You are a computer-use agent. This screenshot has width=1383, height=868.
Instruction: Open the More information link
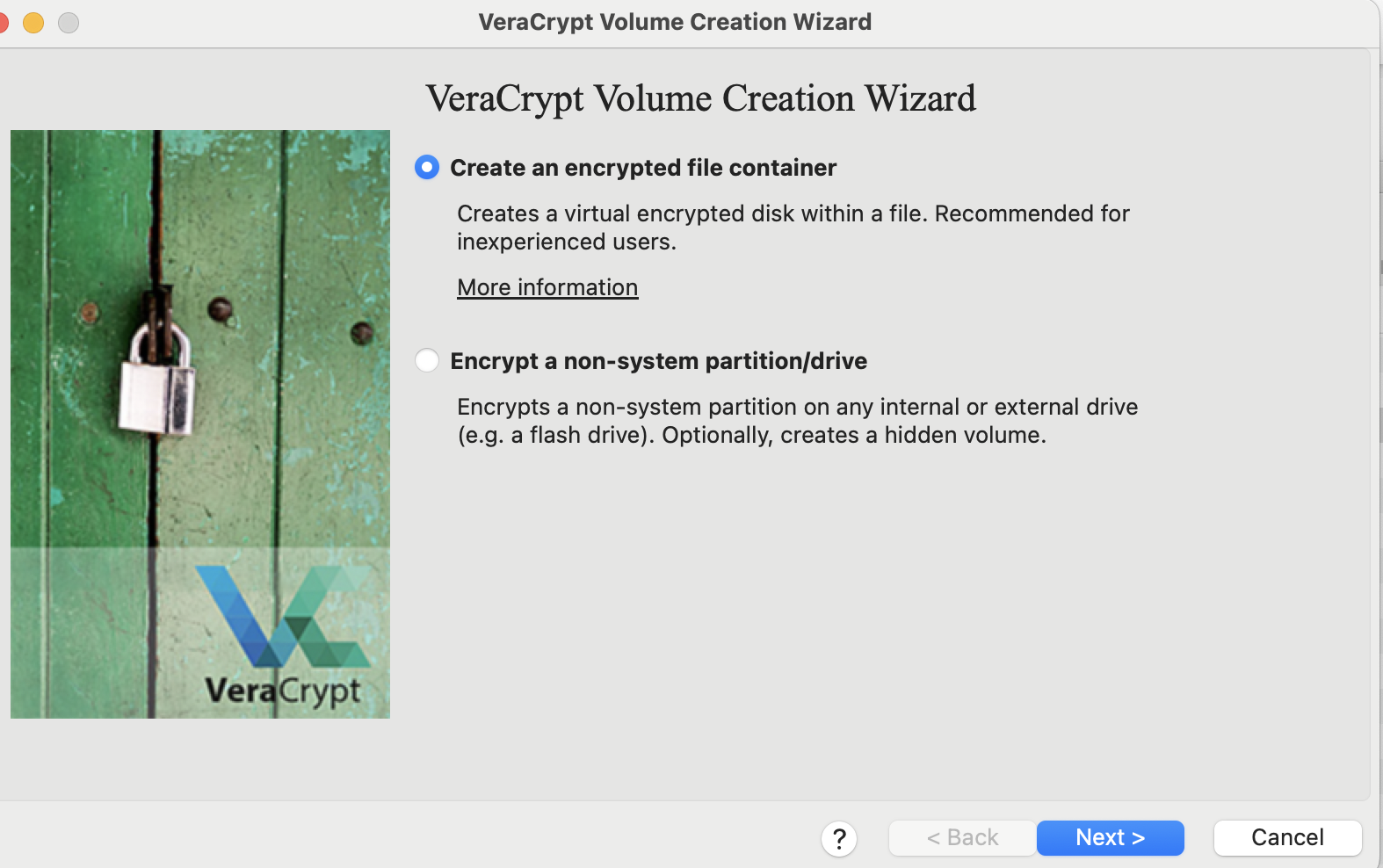tap(547, 287)
